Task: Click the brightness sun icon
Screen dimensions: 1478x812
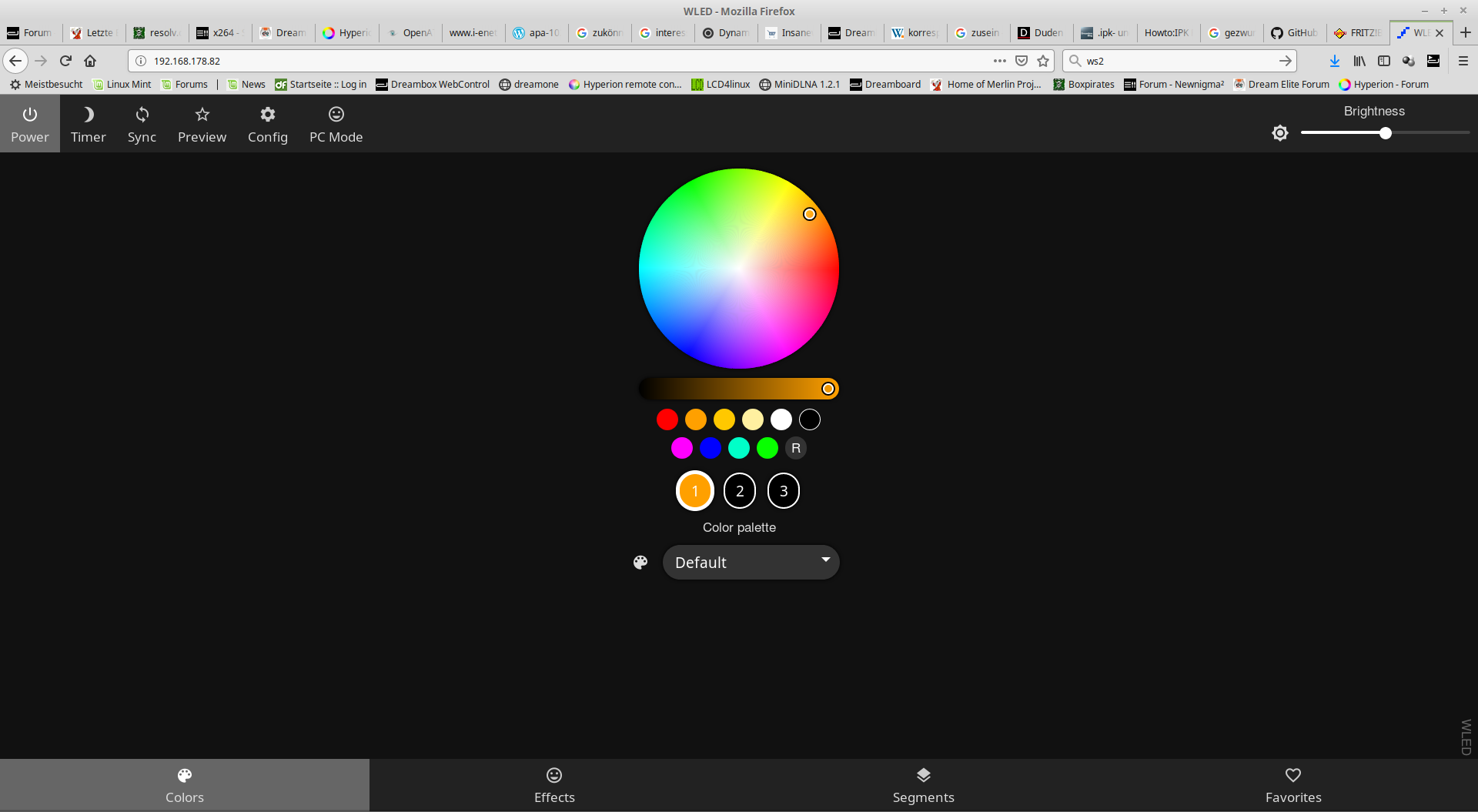Action: pos(1279,133)
